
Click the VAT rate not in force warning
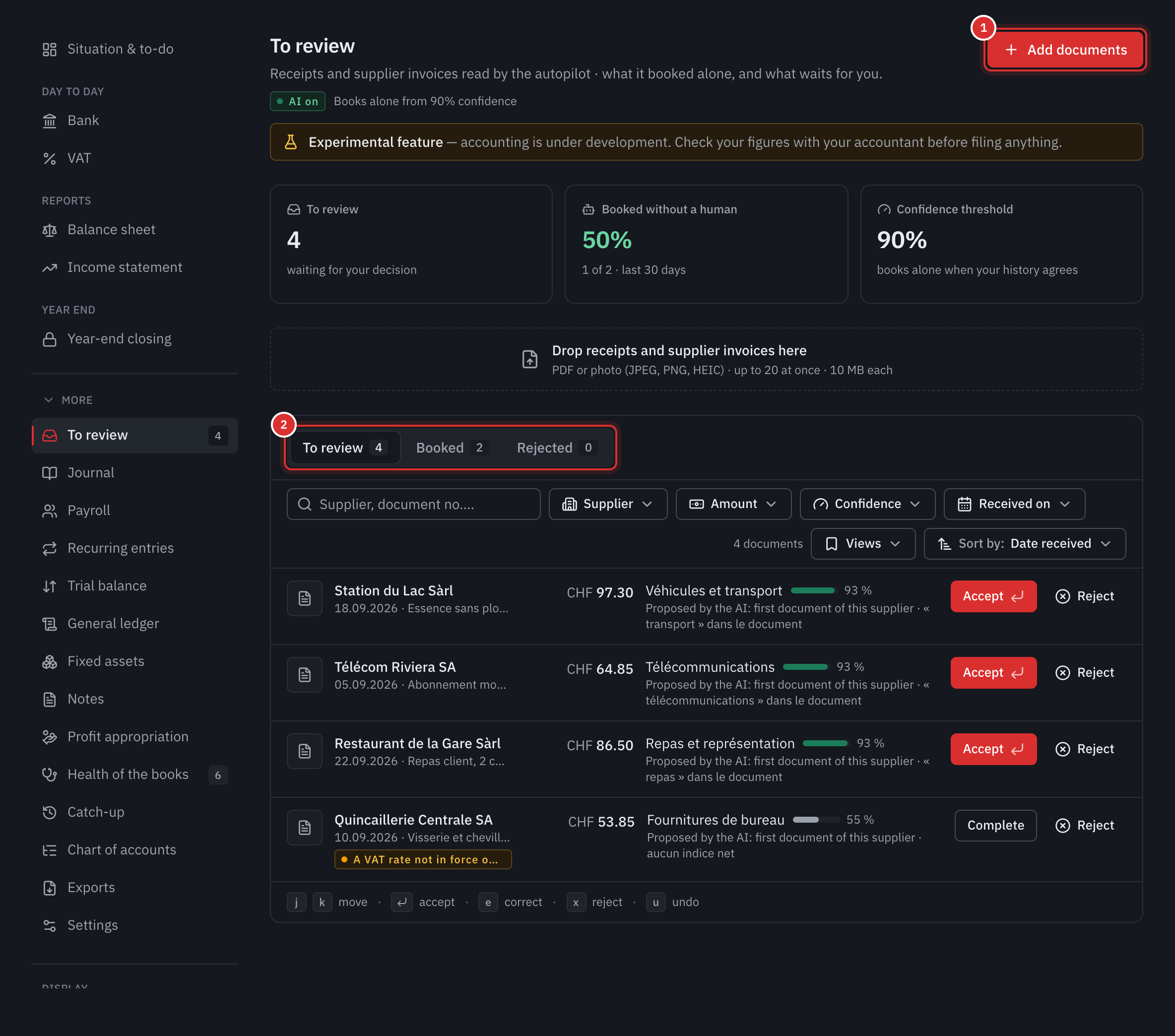[x=423, y=860]
